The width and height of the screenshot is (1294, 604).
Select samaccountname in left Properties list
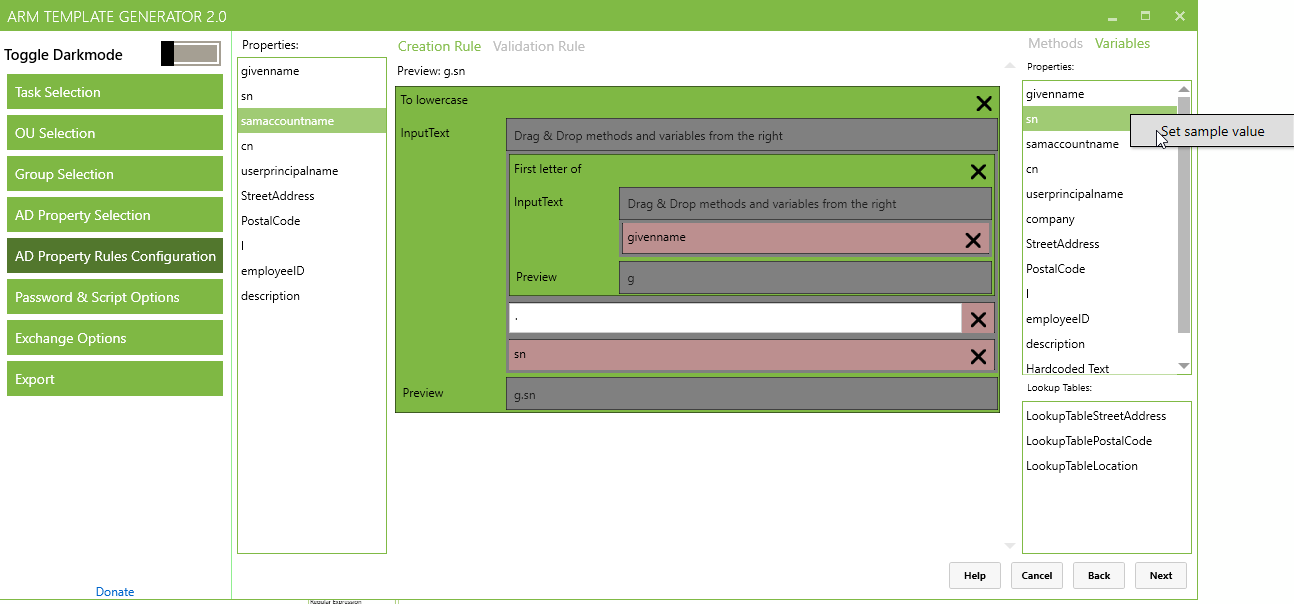tap(312, 121)
